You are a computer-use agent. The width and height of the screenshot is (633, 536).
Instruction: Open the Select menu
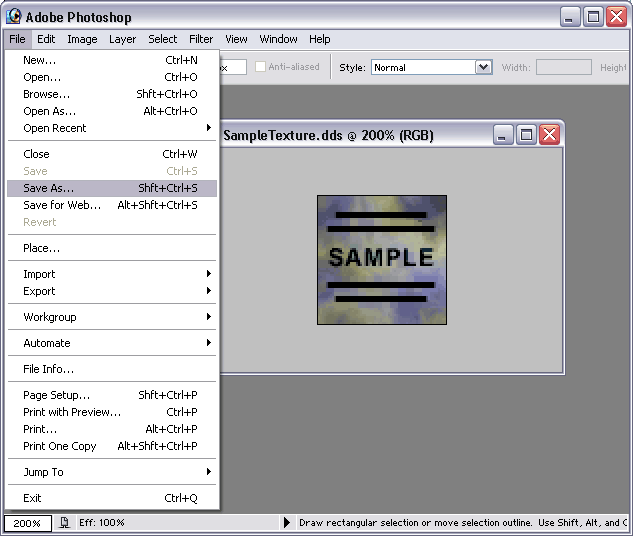(162, 39)
